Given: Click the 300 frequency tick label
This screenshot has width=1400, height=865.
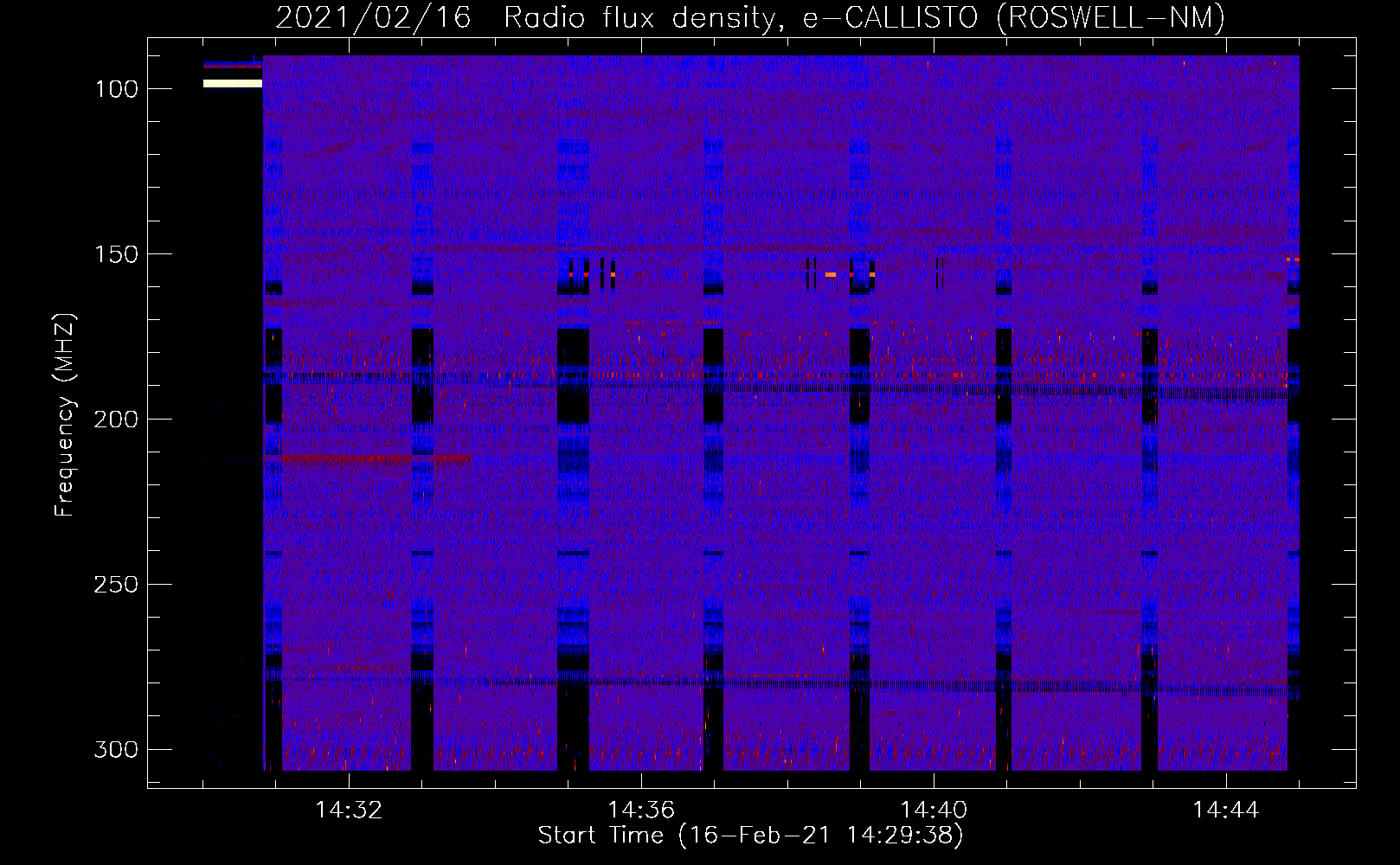Looking at the screenshot, I should point(116,749).
